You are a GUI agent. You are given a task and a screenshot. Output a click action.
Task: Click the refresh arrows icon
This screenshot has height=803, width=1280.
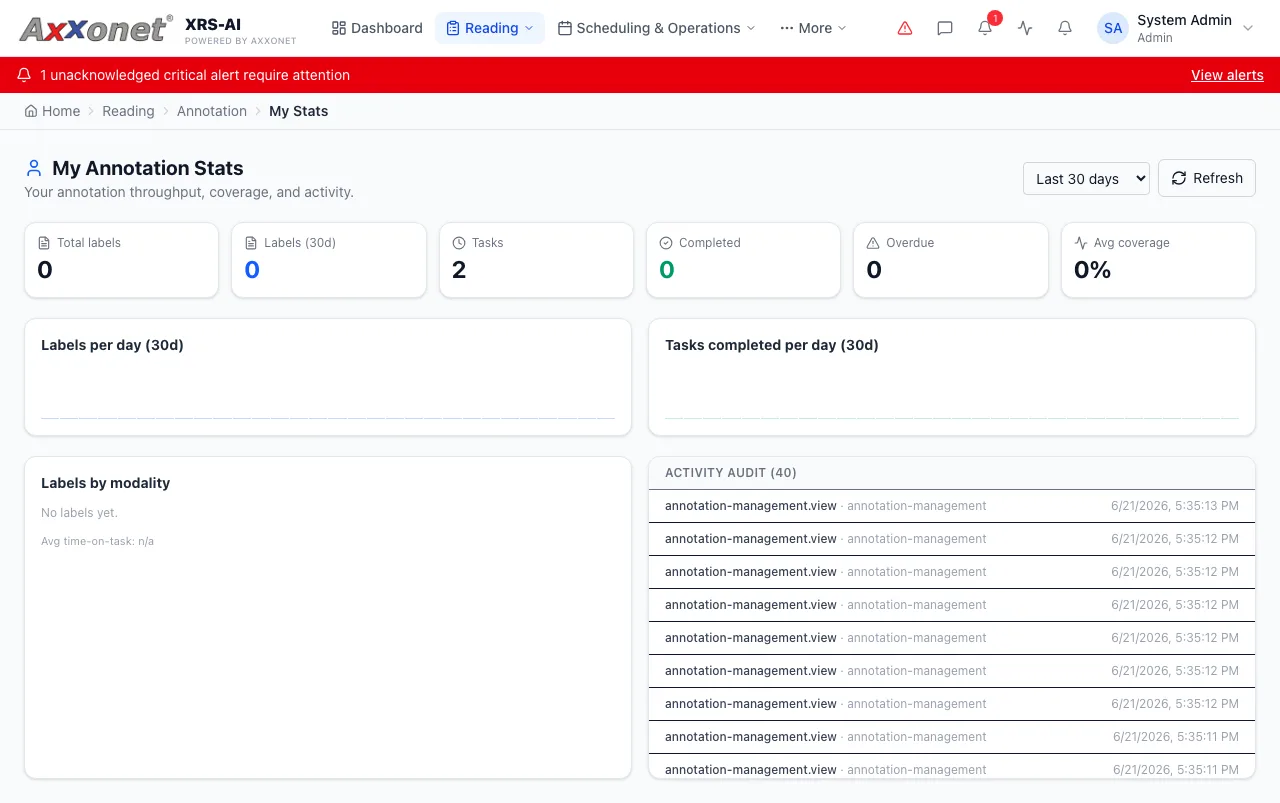point(1179,178)
